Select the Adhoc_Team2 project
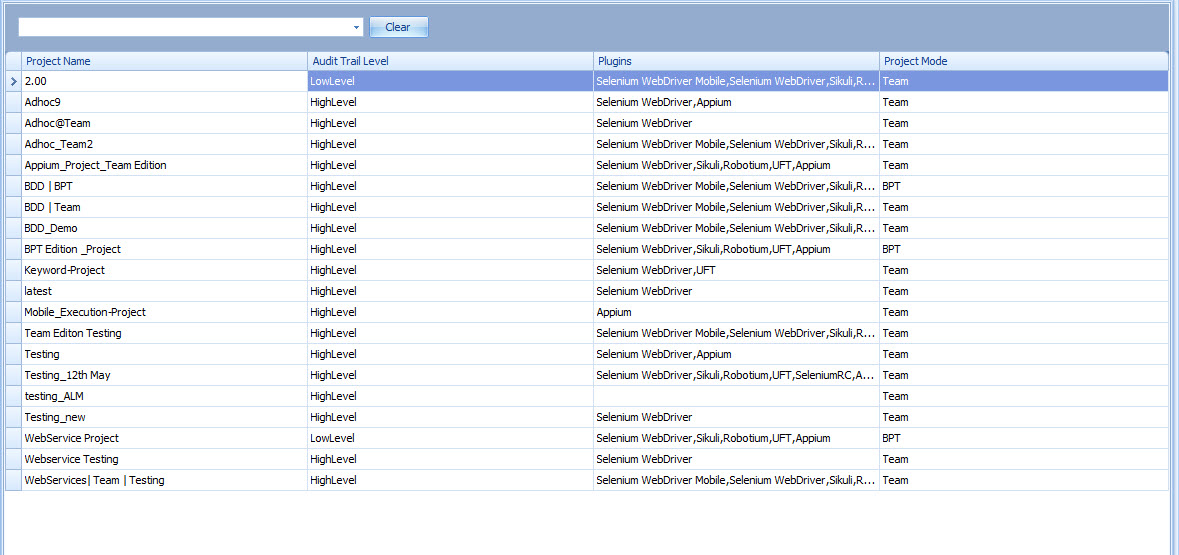The height and width of the screenshot is (555, 1179). coord(164,144)
